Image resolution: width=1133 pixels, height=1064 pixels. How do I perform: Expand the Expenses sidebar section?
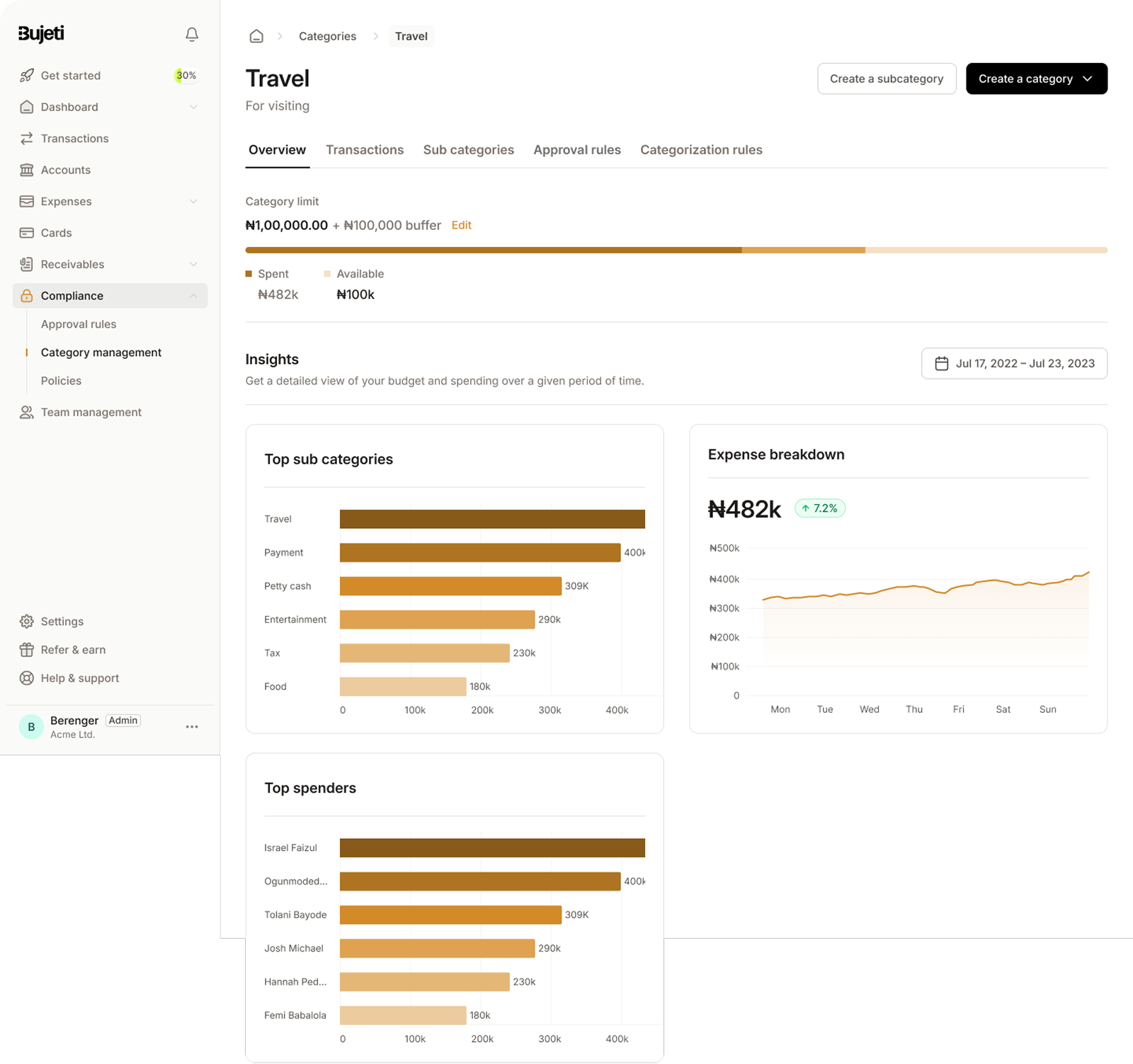[194, 201]
